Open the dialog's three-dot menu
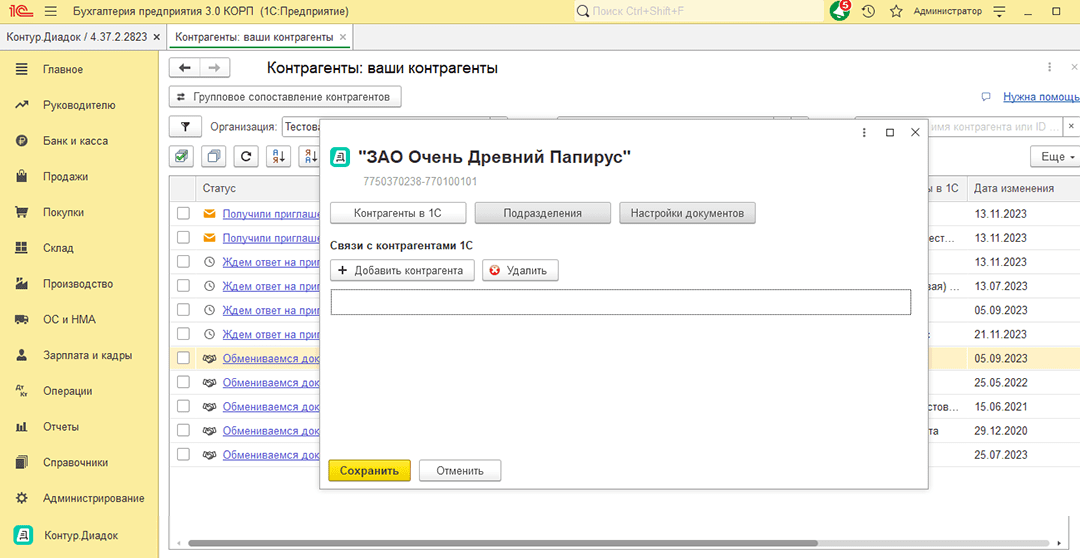1080x558 pixels. [x=864, y=132]
